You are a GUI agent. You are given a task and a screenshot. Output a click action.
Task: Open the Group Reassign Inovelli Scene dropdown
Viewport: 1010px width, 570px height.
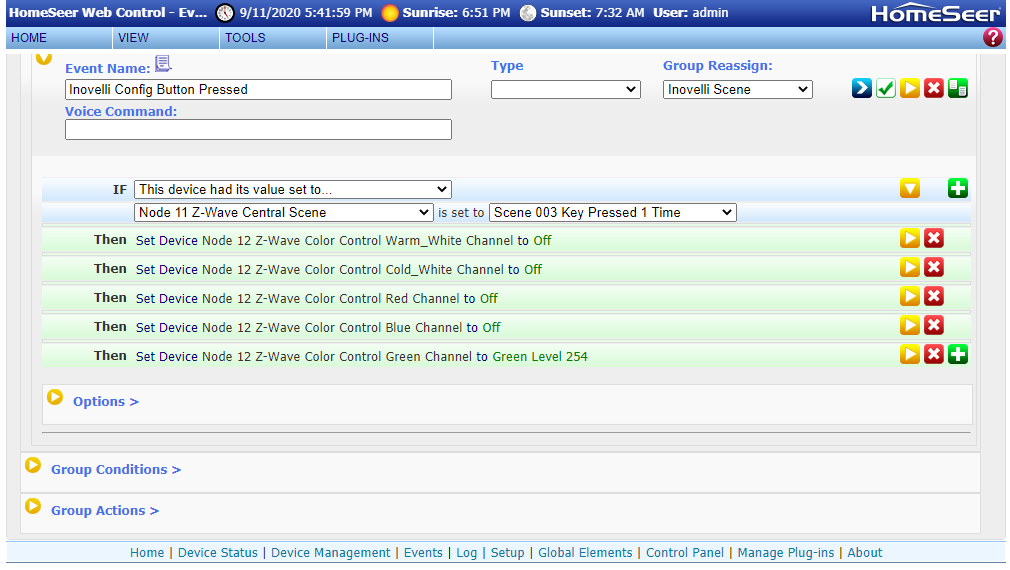738,90
